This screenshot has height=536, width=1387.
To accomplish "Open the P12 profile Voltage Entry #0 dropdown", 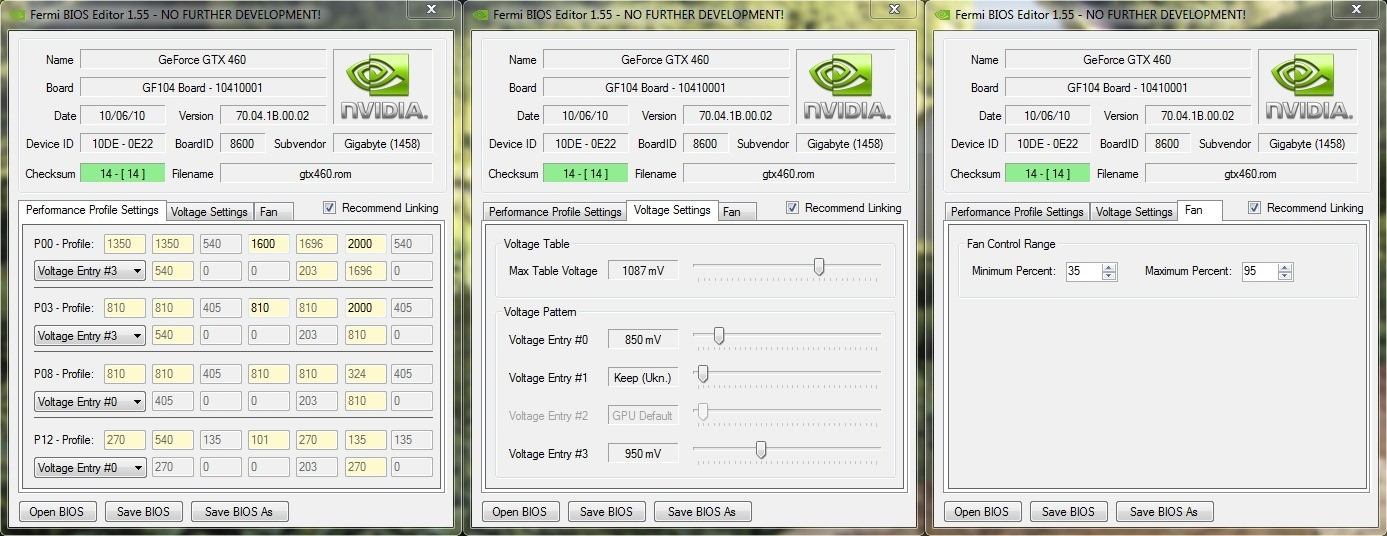I will point(90,468).
